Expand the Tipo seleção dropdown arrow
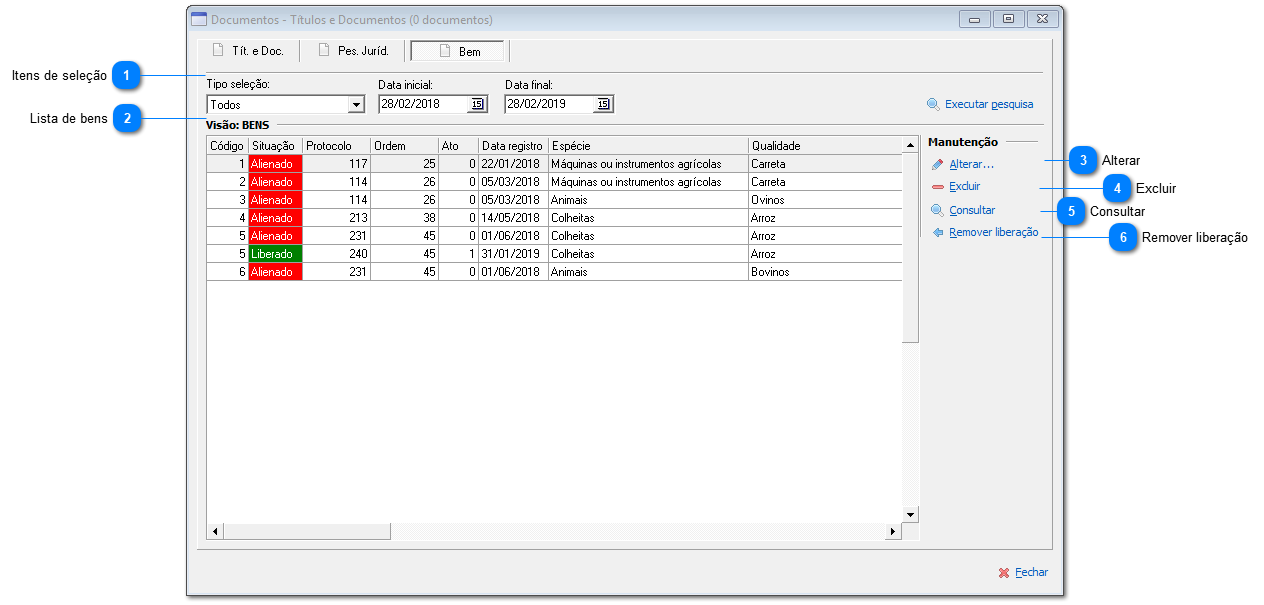The width and height of the screenshot is (1264, 605). tap(356, 104)
